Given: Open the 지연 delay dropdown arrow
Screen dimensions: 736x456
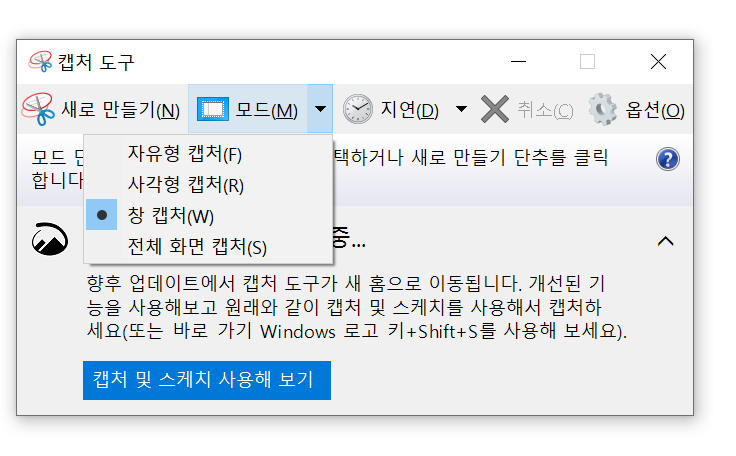Looking at the screenshot, I should pyautogui.click(x=461, y=109).
